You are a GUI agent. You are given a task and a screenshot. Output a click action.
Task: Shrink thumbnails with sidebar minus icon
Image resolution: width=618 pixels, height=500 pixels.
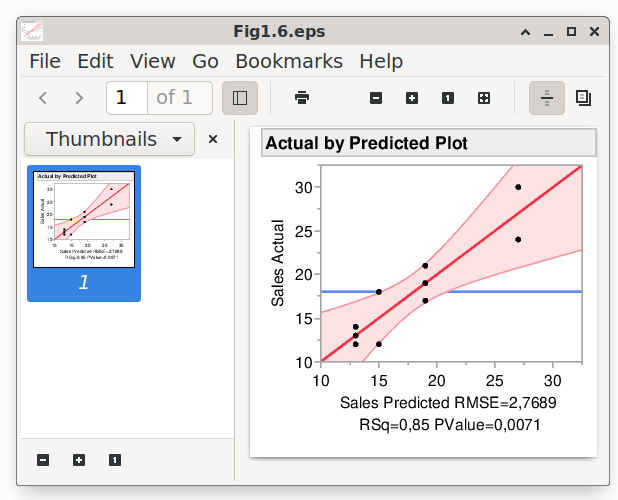(x=43, y=460)
